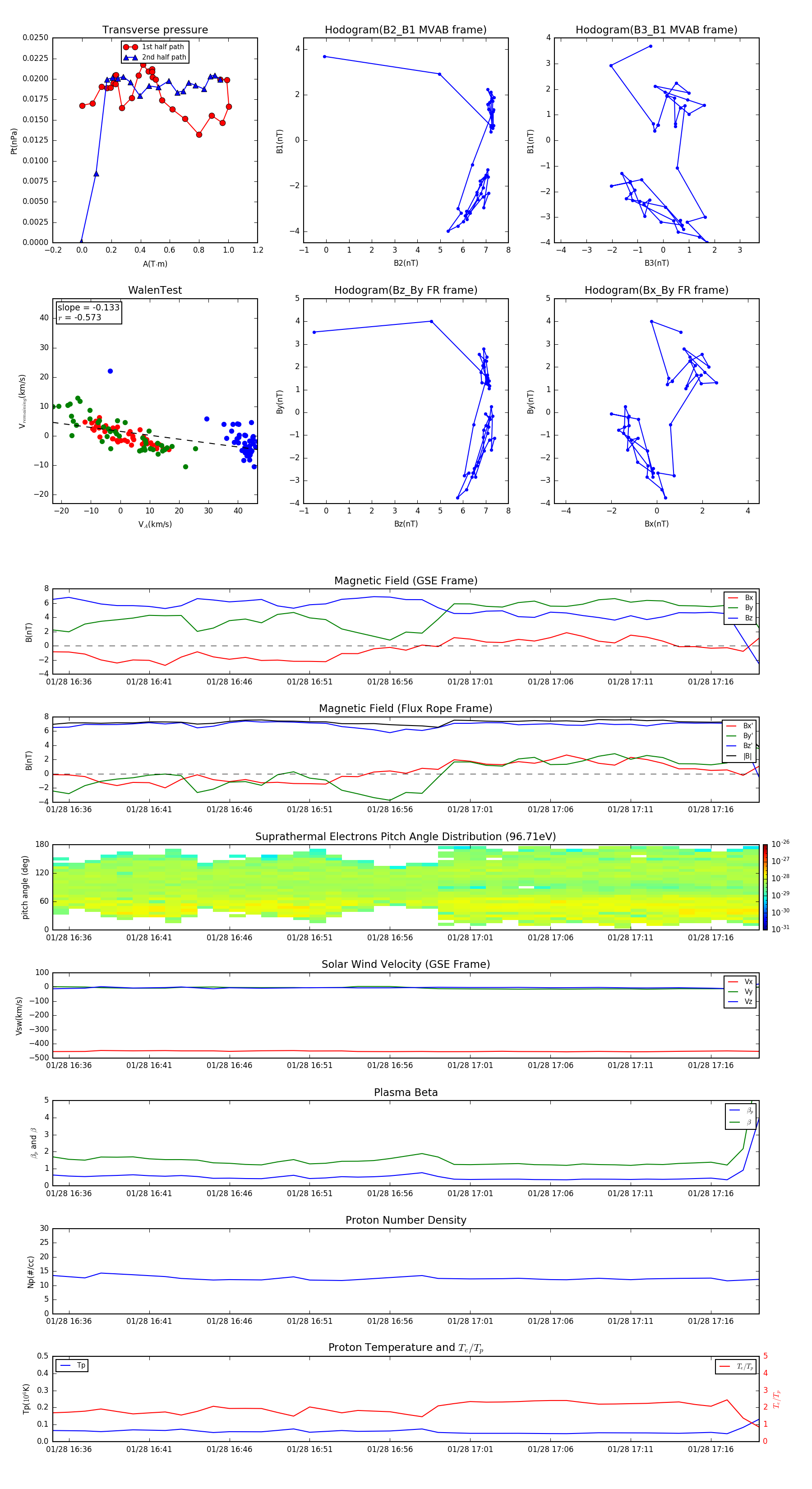Click '01/28 17:01' tick in Proton Number Density
The height and width of the screenshot is (1489, 812).
pyautogui.click(x=470, y=1321)
